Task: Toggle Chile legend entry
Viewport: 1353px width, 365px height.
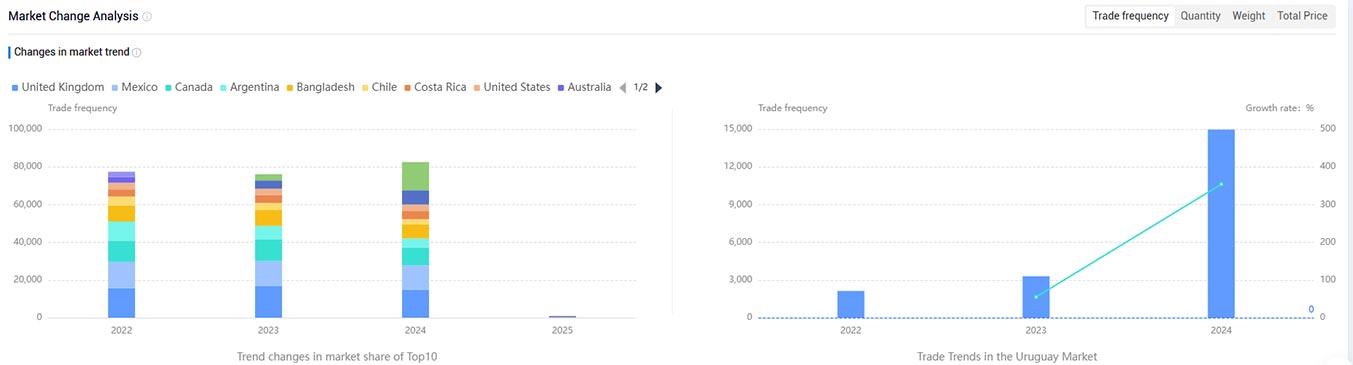Action: click(x=378, y=87)
